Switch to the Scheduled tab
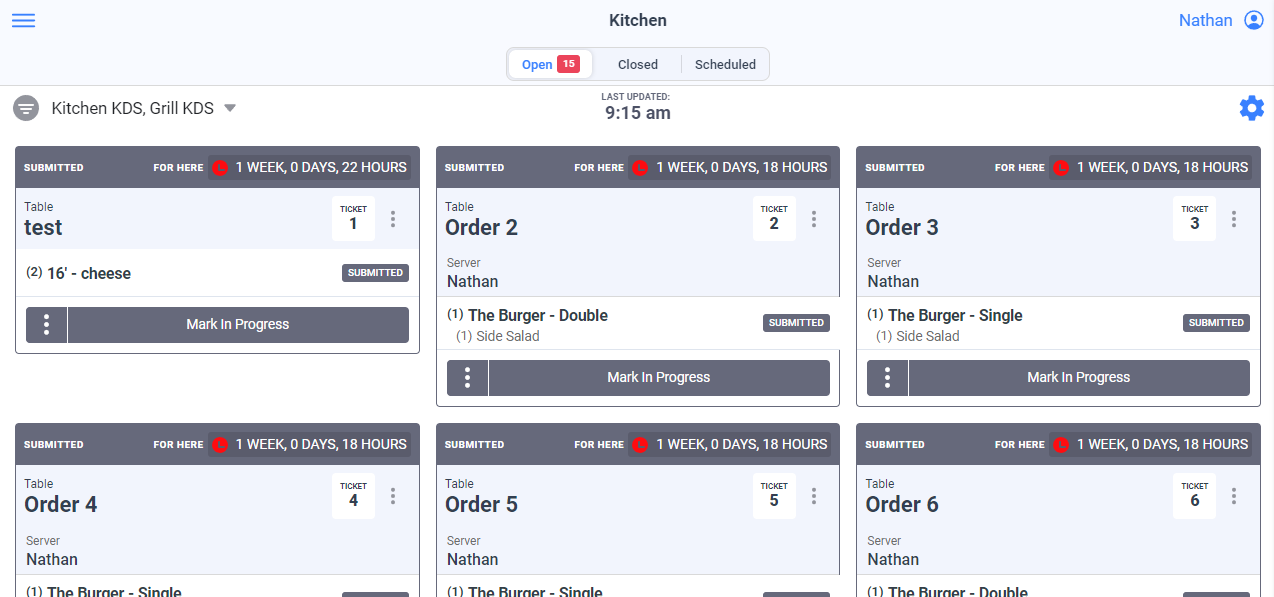This screenshot has height=597, width=1274. click(x=725, y=64)
